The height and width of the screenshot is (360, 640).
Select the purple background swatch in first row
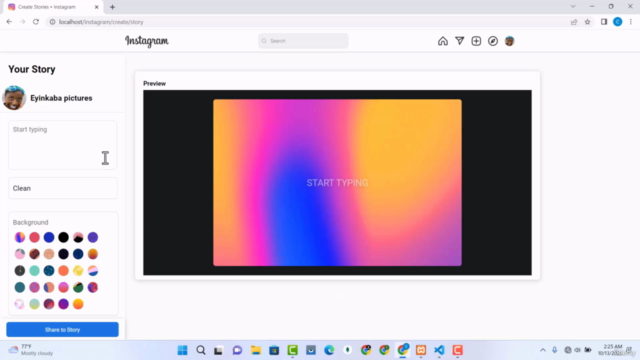point(93,237)
